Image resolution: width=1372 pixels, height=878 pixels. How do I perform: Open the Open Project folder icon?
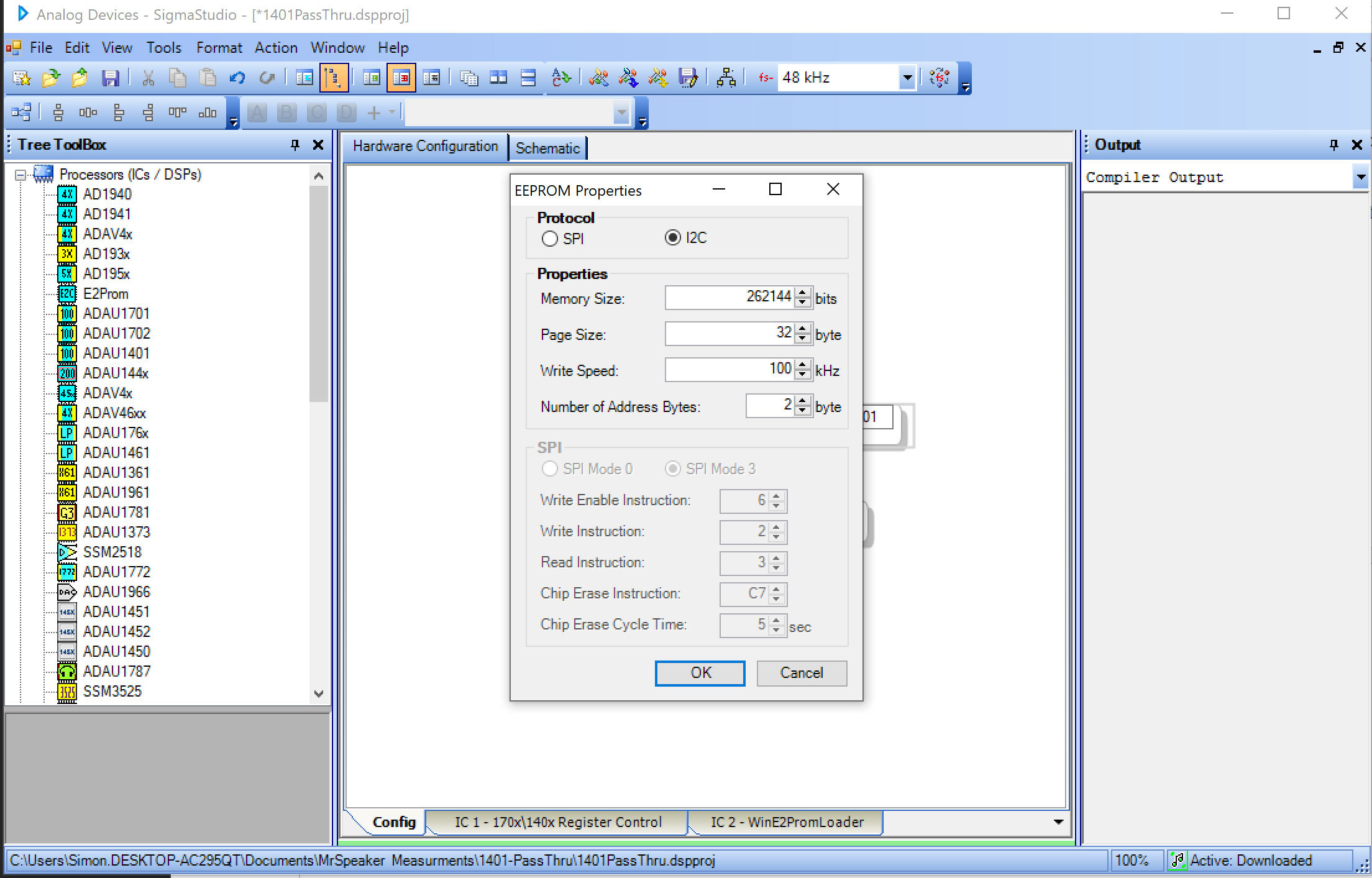tap(51, 78)
